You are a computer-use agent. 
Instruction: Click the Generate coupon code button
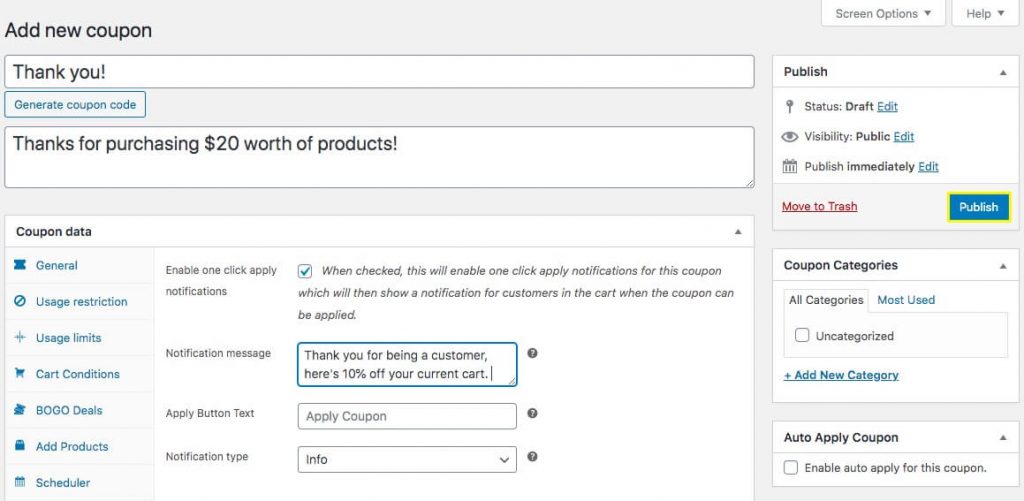point(75,104)
